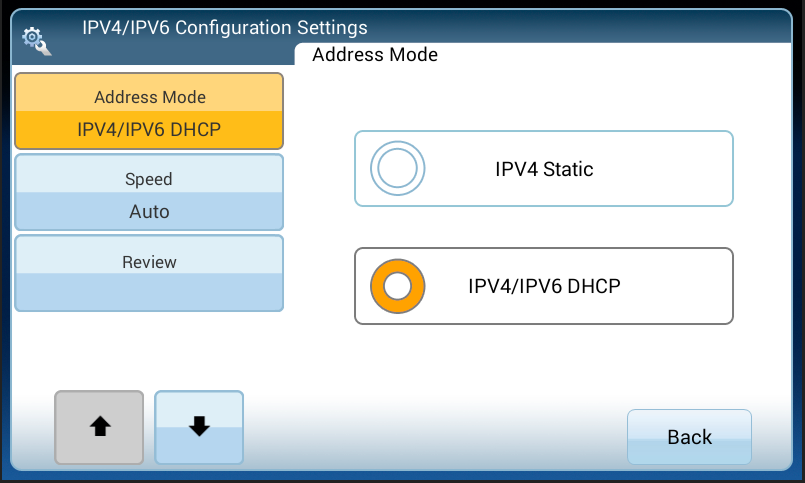The image size is (805, 483).
Task: Click the Auto value under Speed
Action: coord(149,212)
